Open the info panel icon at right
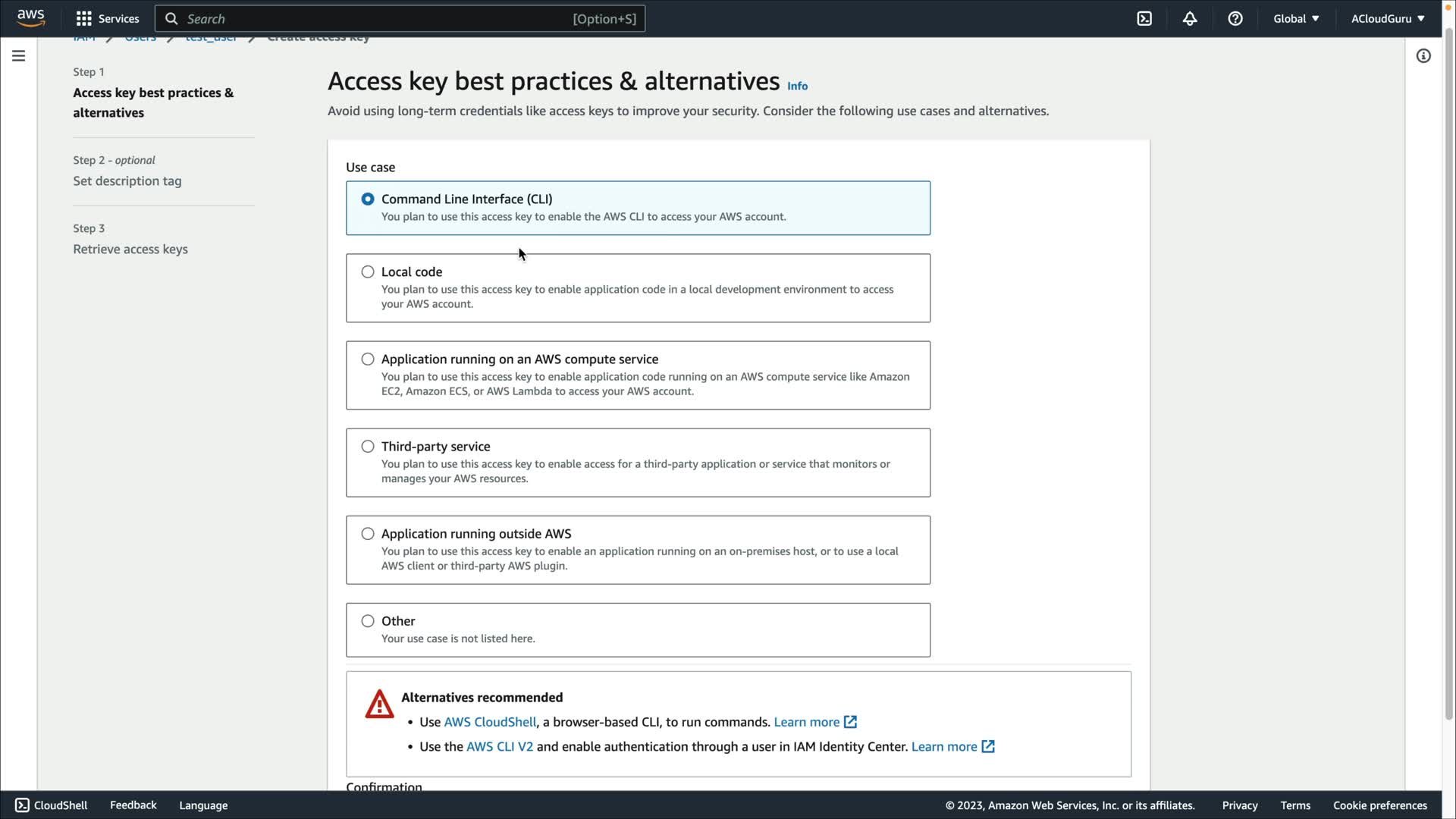Screen dimensions: 1456x819 click(1423, 56)
